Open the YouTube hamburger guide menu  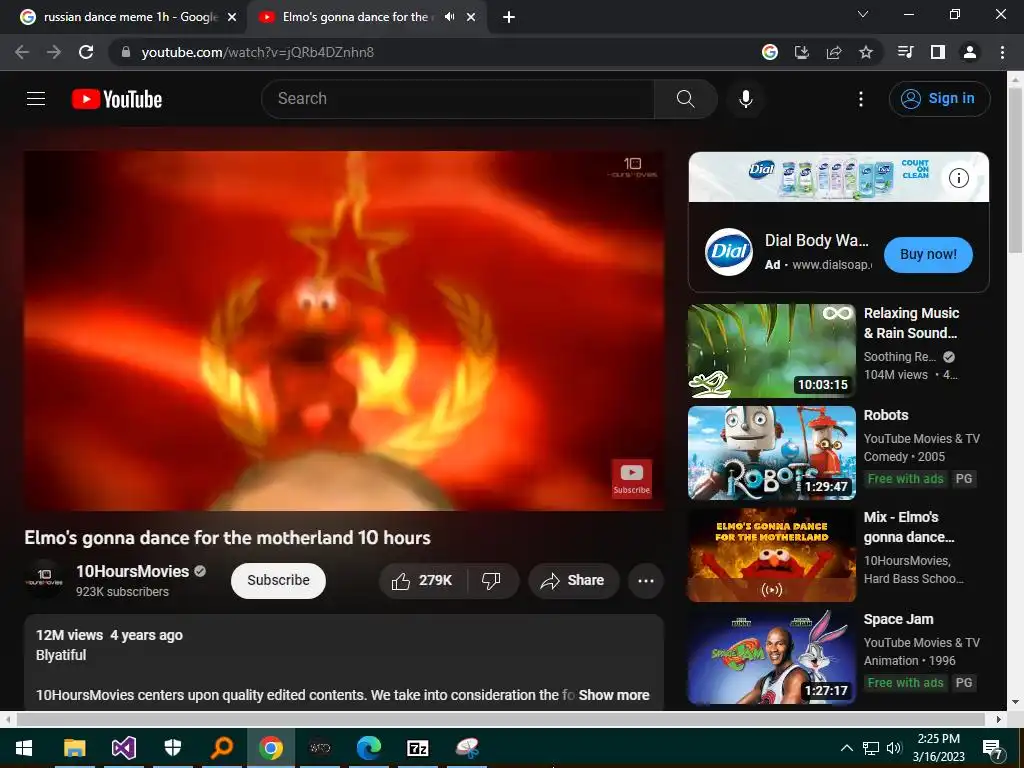coord(36,99)
